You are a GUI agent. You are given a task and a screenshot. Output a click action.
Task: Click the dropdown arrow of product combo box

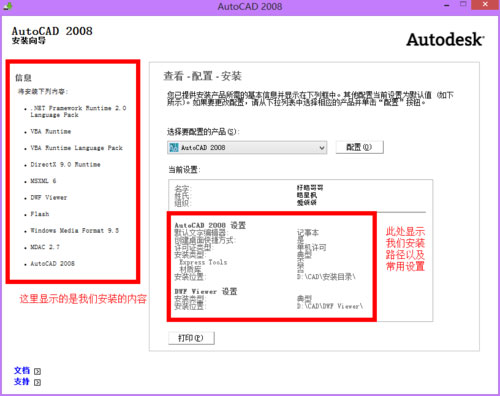322,147
